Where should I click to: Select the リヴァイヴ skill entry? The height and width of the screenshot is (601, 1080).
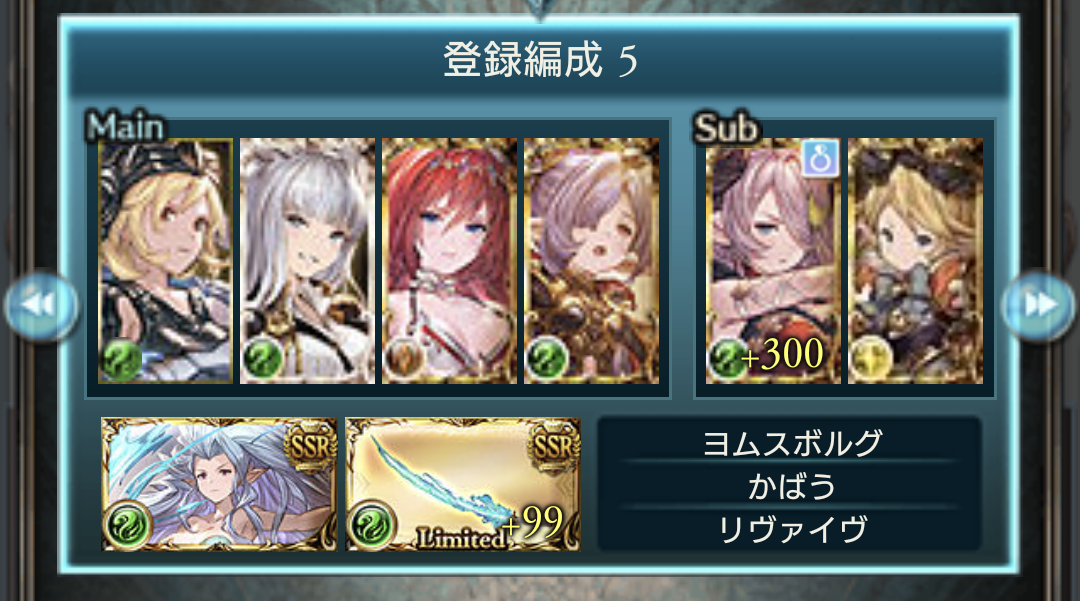point(791,529)
